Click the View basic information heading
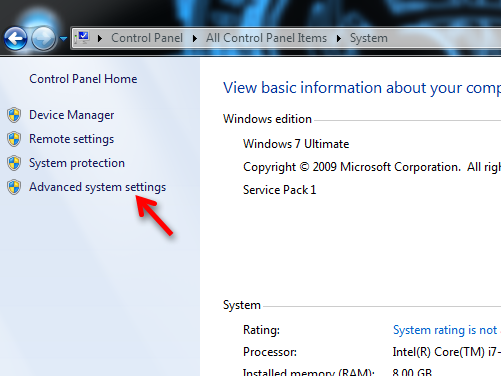The width and height of the screenshot is (501, 376). click(x=362, y=88)
